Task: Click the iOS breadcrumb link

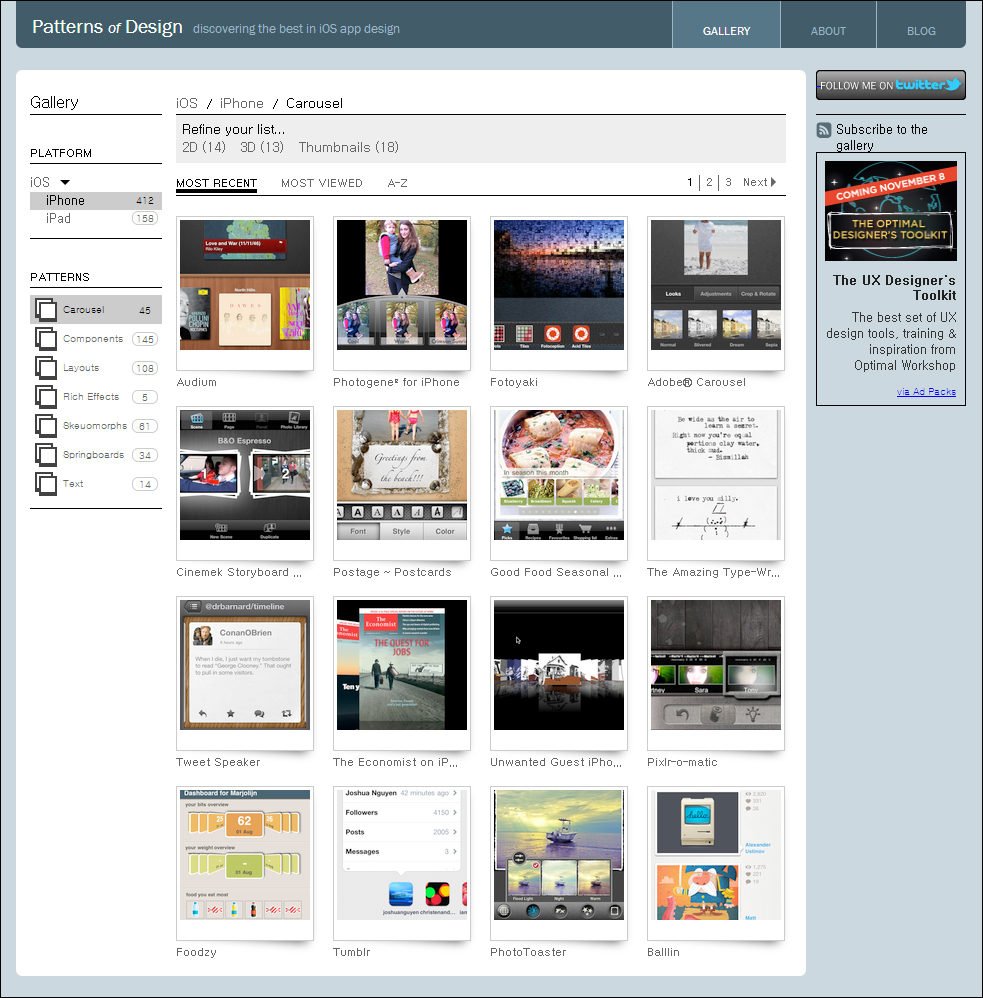Action: point(187,103)
